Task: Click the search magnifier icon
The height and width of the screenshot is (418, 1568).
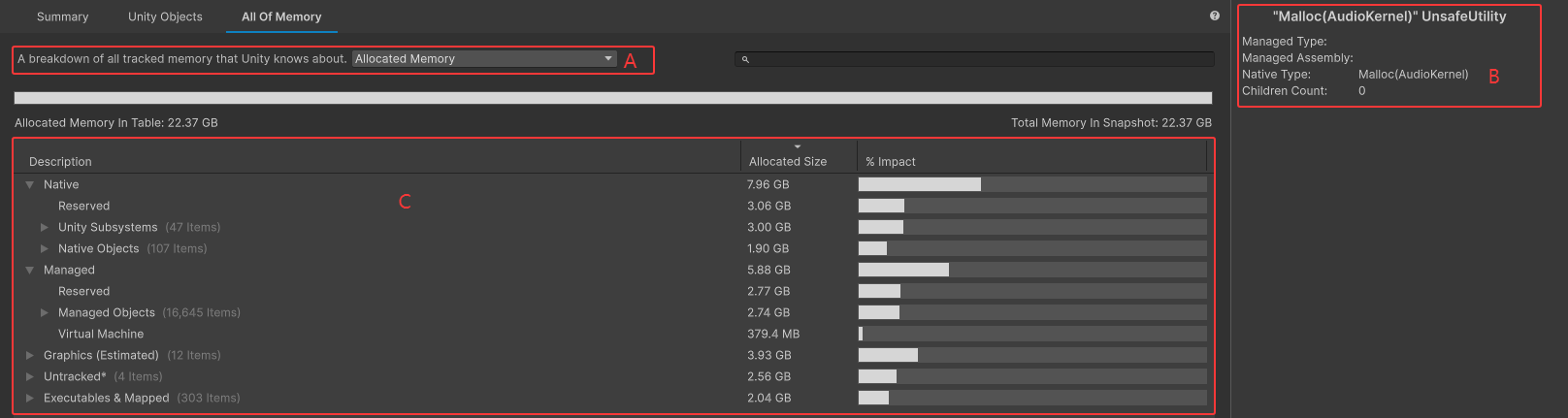Action: click(x=745, y=59)
